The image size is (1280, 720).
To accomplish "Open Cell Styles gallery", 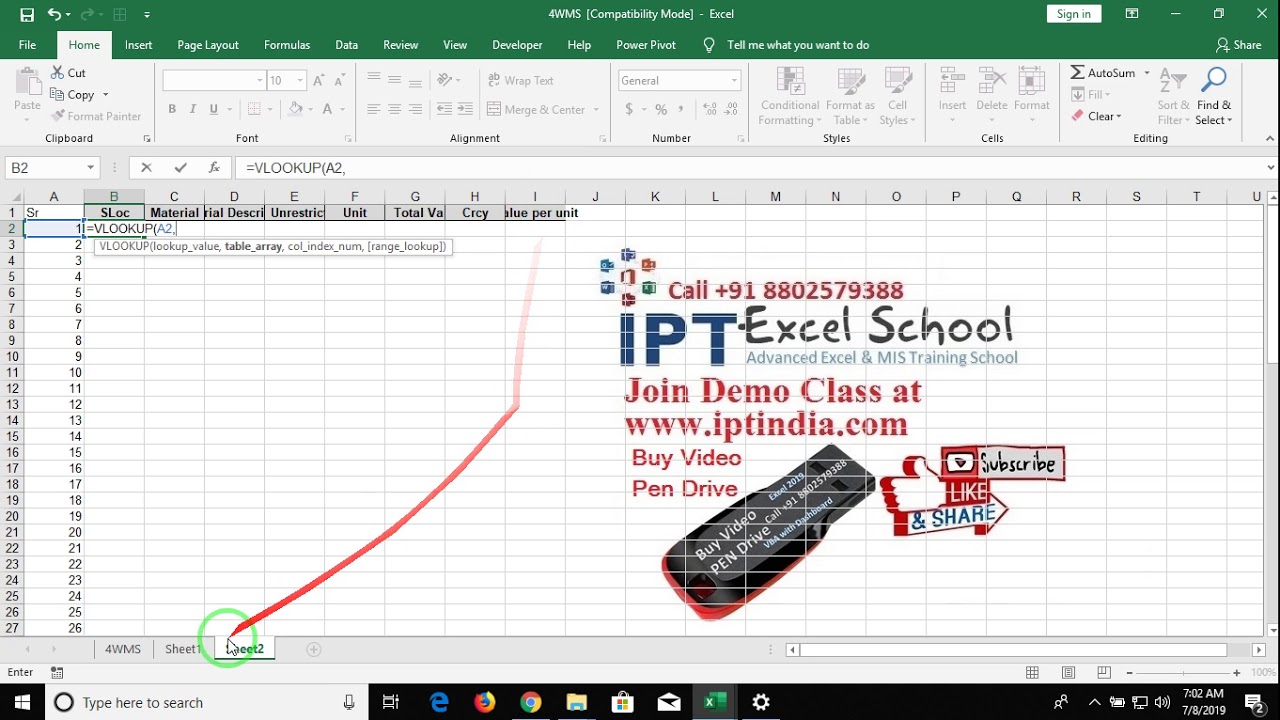I will (897, 97).
